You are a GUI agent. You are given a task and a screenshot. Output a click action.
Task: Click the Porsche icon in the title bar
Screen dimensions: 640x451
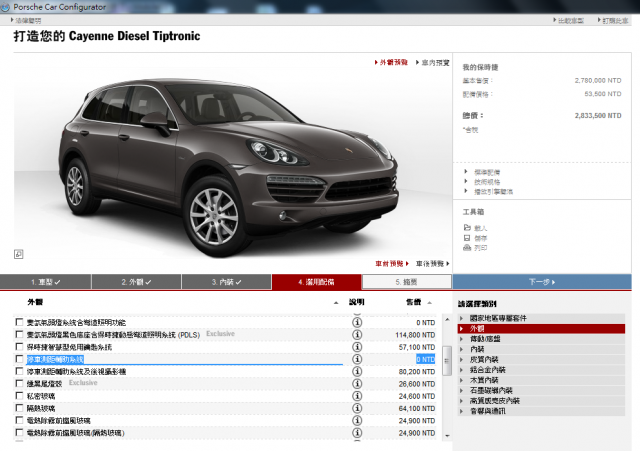pyautogui.click(x=5, y=7)
